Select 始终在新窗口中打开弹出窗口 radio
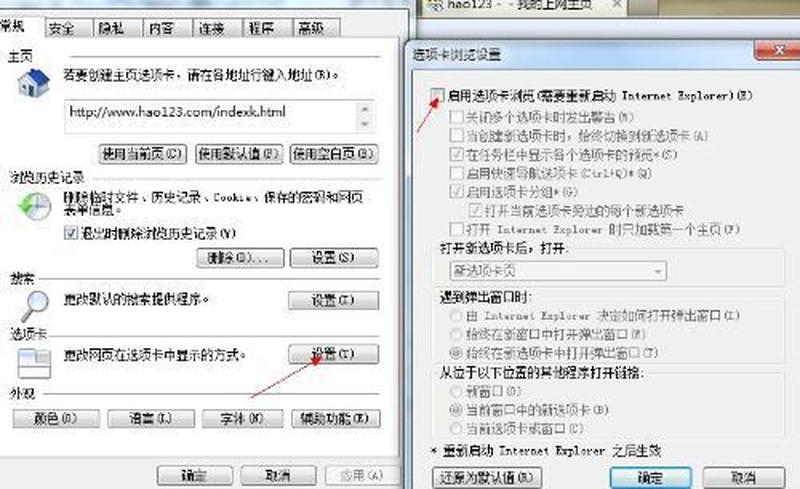Viewport: 800px width, 489px height. click(x=456, y=335)
